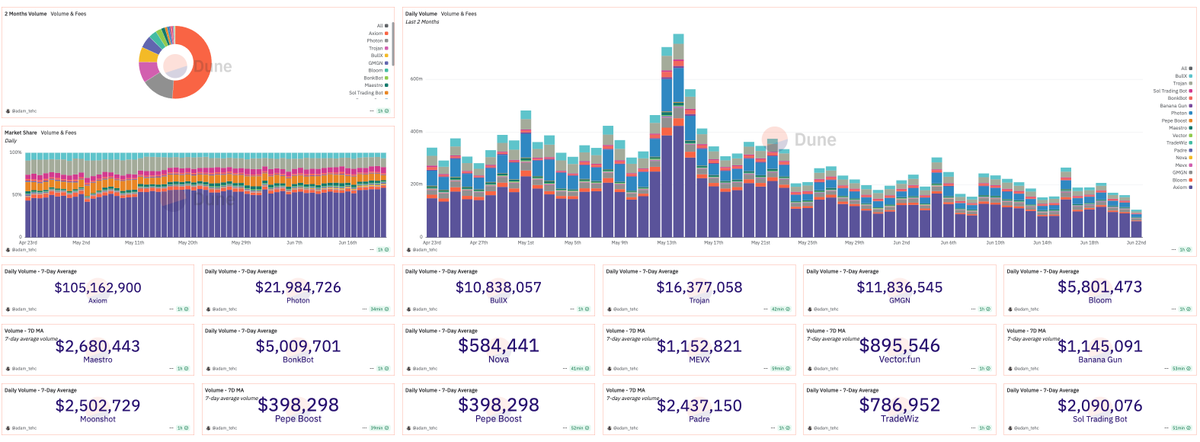Open the 2 Months Volume chart title
Viewport: 1200px width, 442px height.
pyautogui.click(x=25, y=14)
